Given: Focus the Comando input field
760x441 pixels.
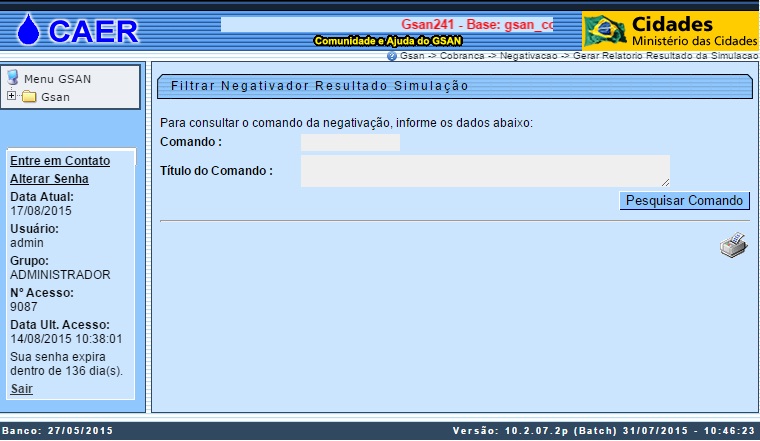Looking at the screenshot, I should tap(350, 142).
